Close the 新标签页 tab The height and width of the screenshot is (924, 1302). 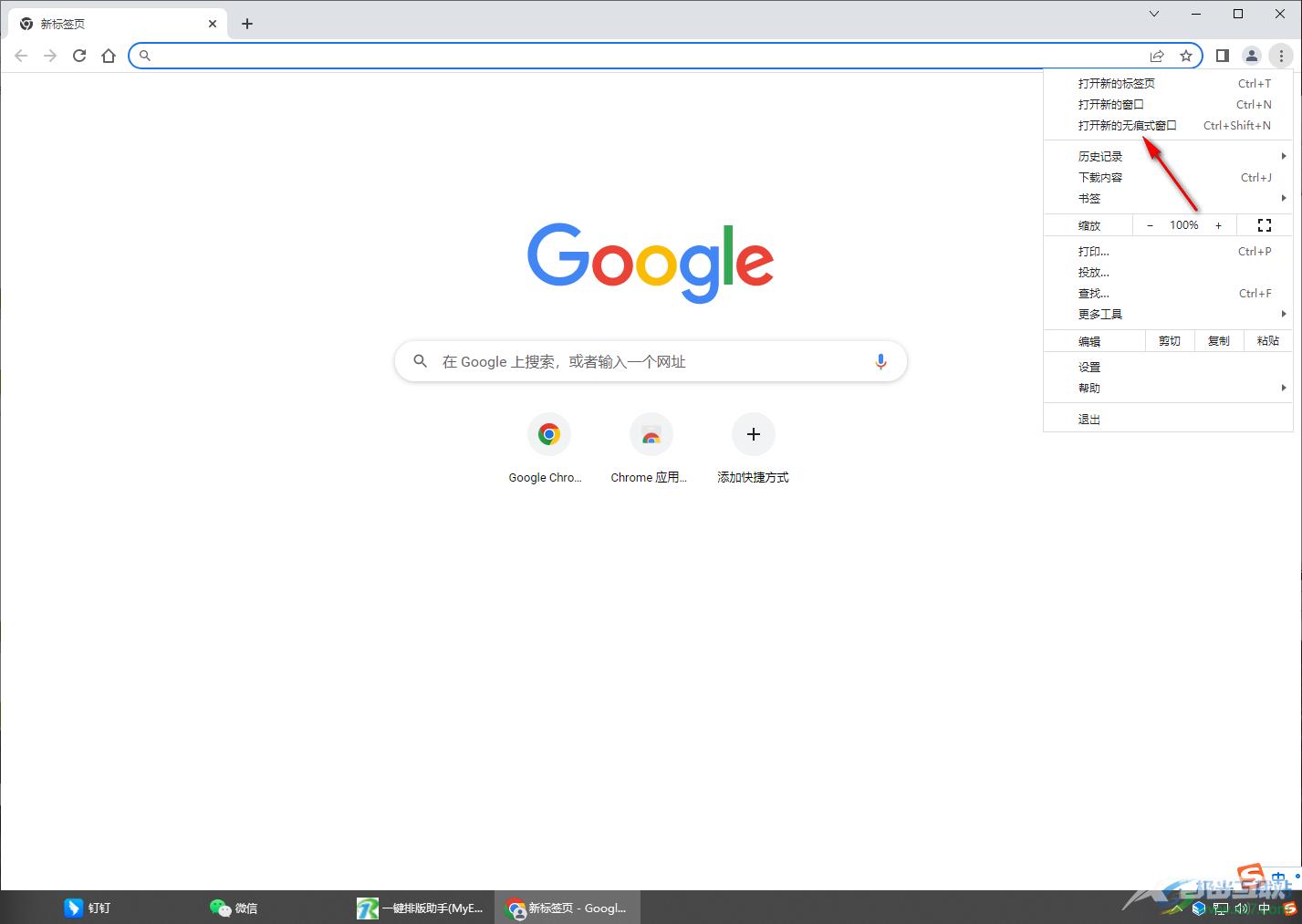pos(213,24)
